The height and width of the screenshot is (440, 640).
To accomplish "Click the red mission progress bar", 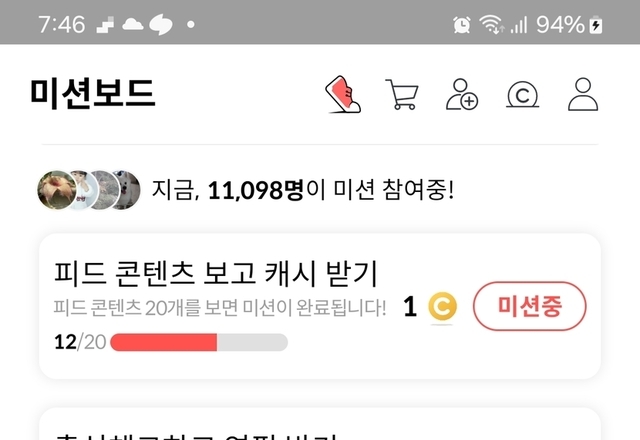I will (199, 342).
